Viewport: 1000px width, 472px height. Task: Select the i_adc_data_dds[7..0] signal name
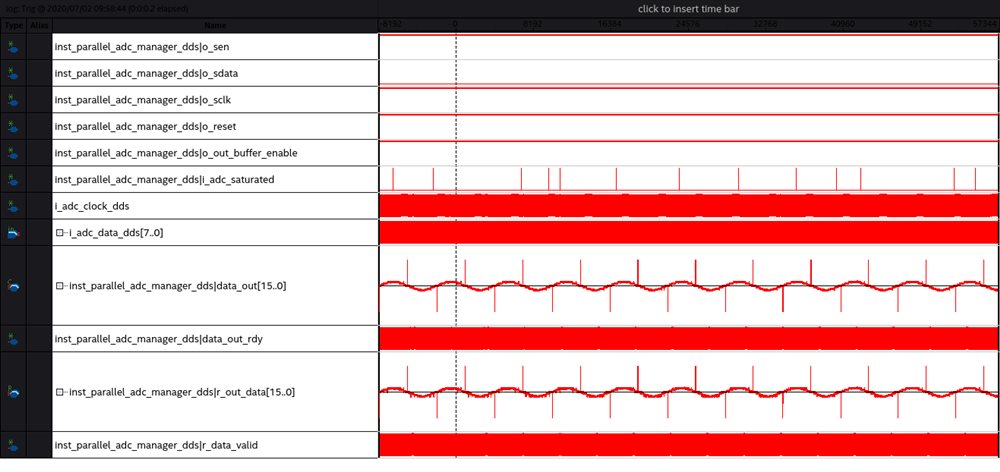tap(116, 233)
